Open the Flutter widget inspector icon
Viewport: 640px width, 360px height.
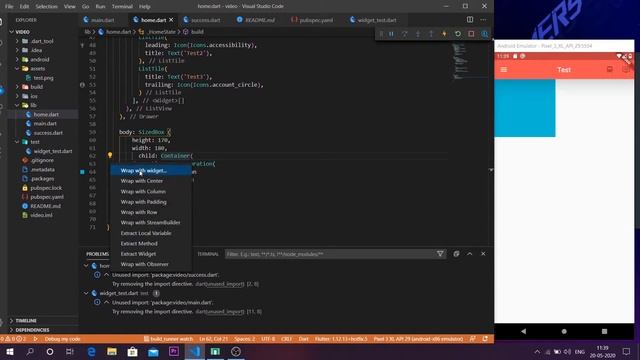click(484, 34)
